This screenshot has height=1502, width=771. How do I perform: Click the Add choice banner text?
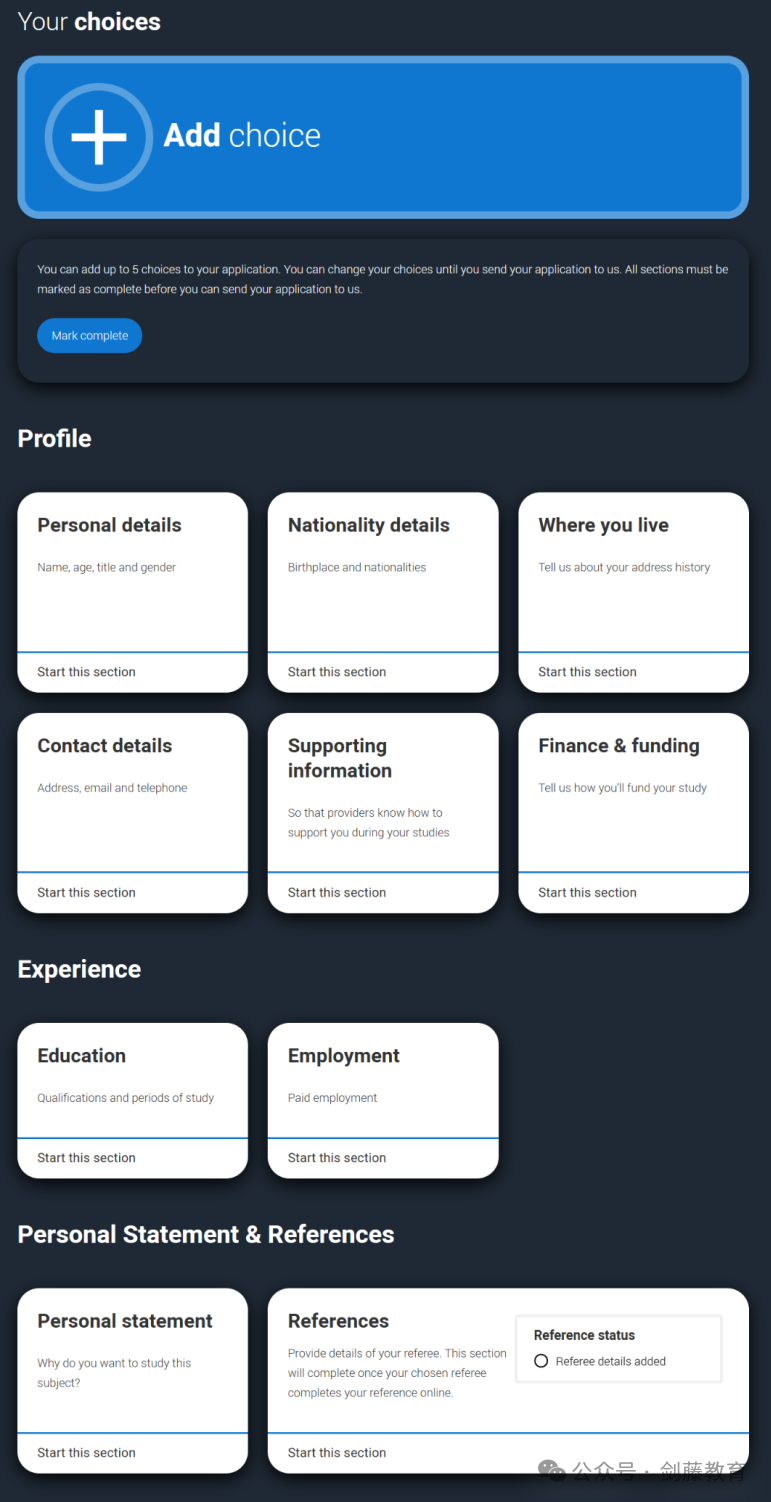click(x=242, y=136)
